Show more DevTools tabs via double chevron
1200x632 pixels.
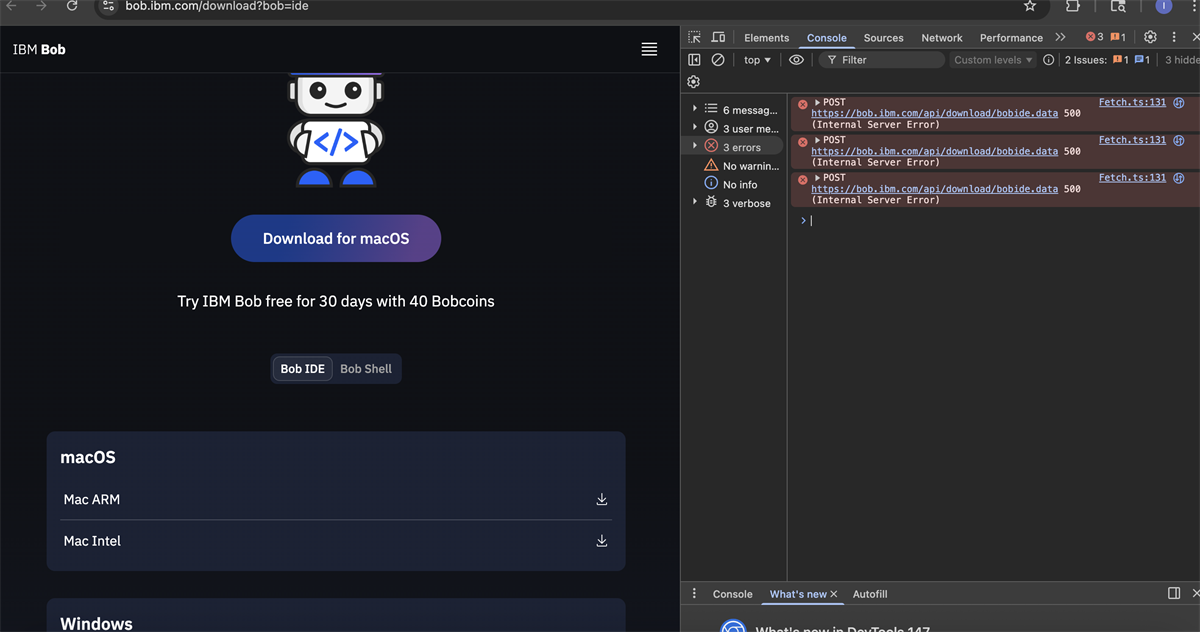coord(1060,37)
